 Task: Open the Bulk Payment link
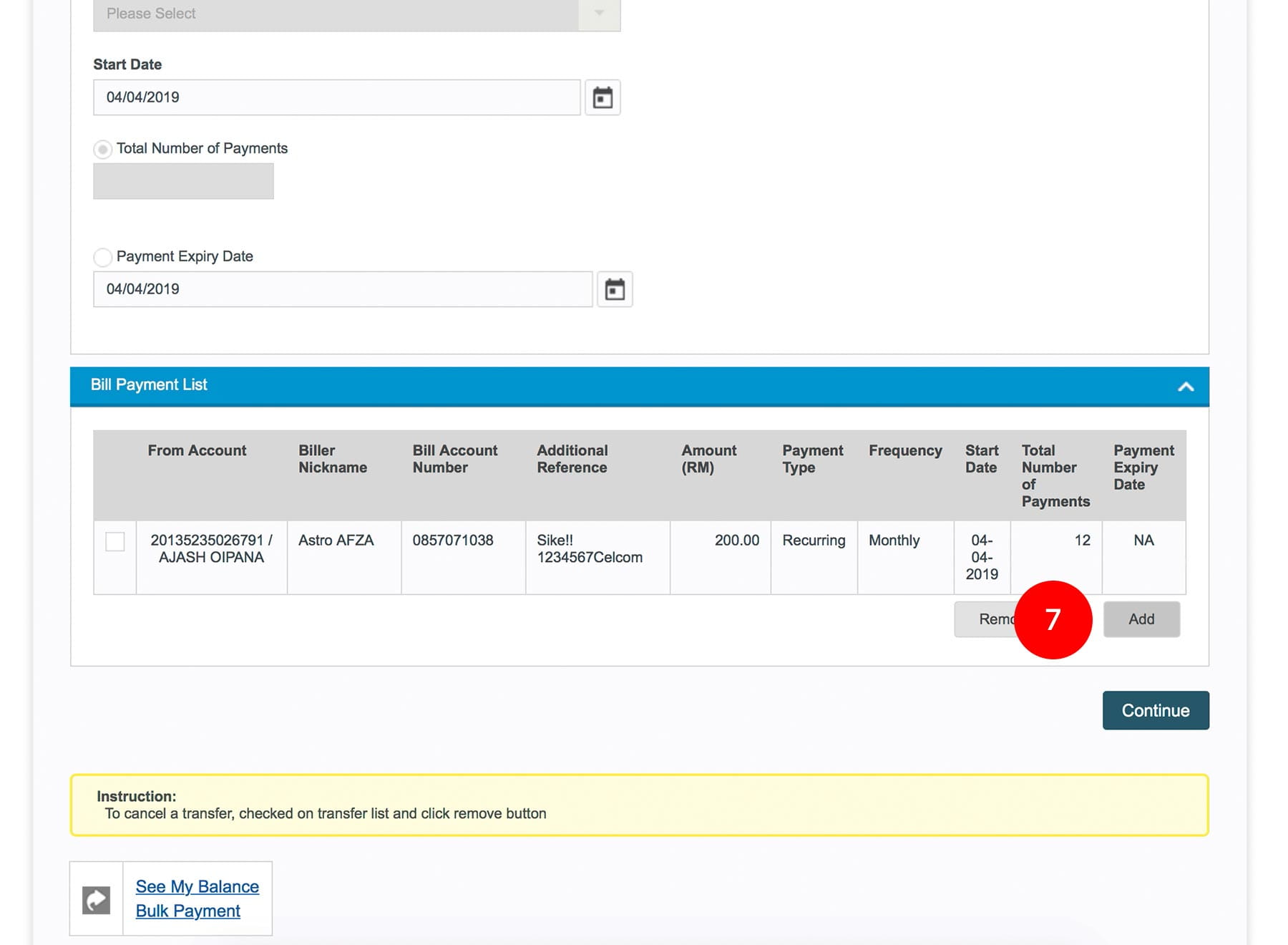pyautogui.click(x=188, y=911)
